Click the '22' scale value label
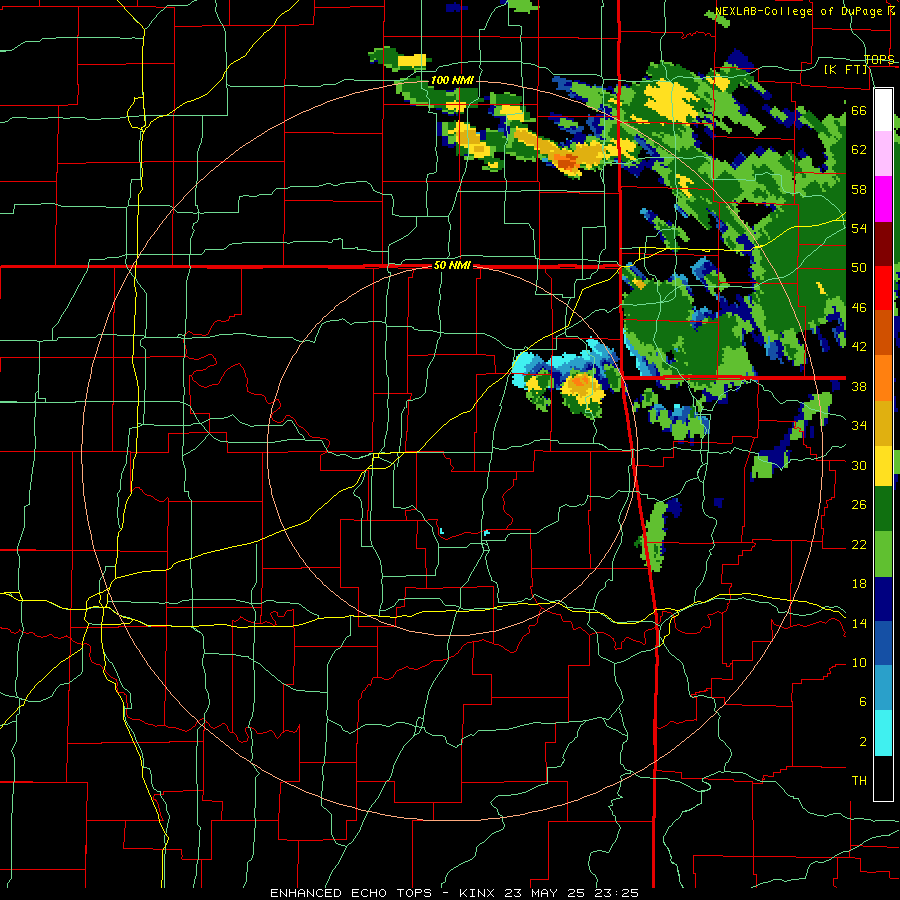 click(x=859, y=545)
